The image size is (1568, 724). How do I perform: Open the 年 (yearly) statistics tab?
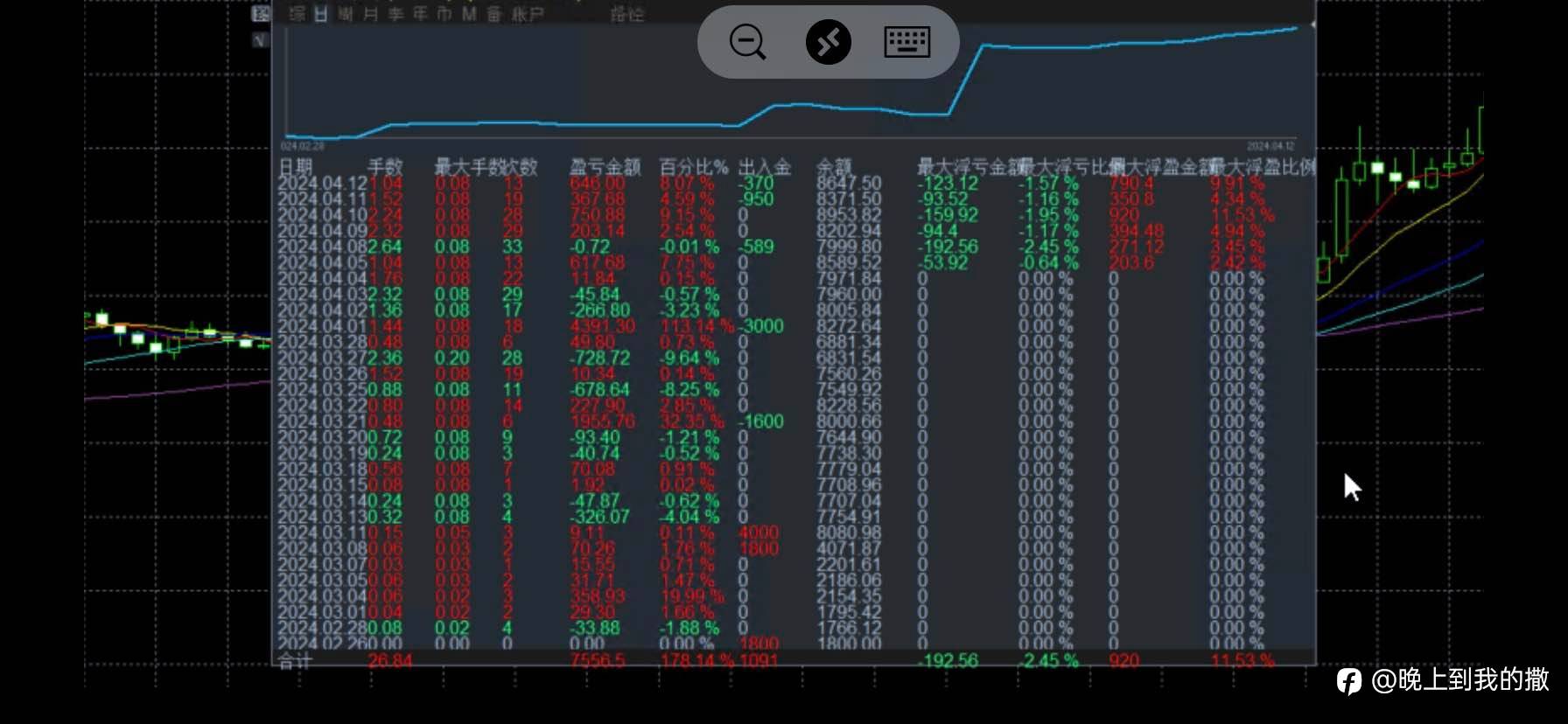pos(420,14)
